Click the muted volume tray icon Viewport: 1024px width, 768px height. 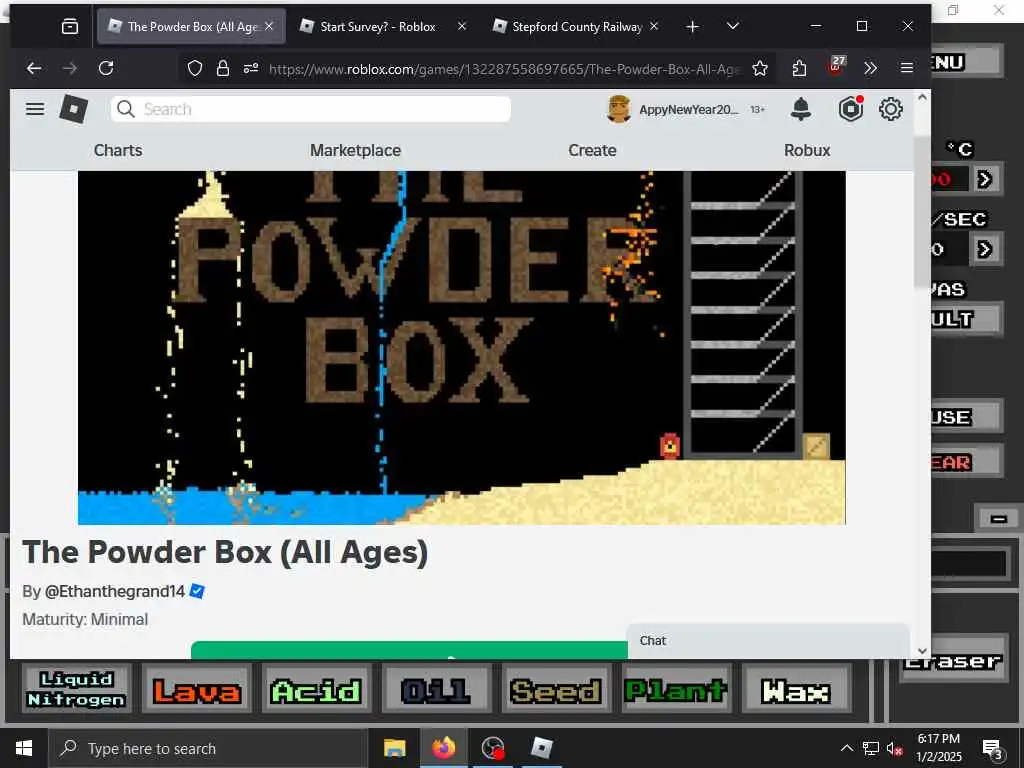point(894,748)
